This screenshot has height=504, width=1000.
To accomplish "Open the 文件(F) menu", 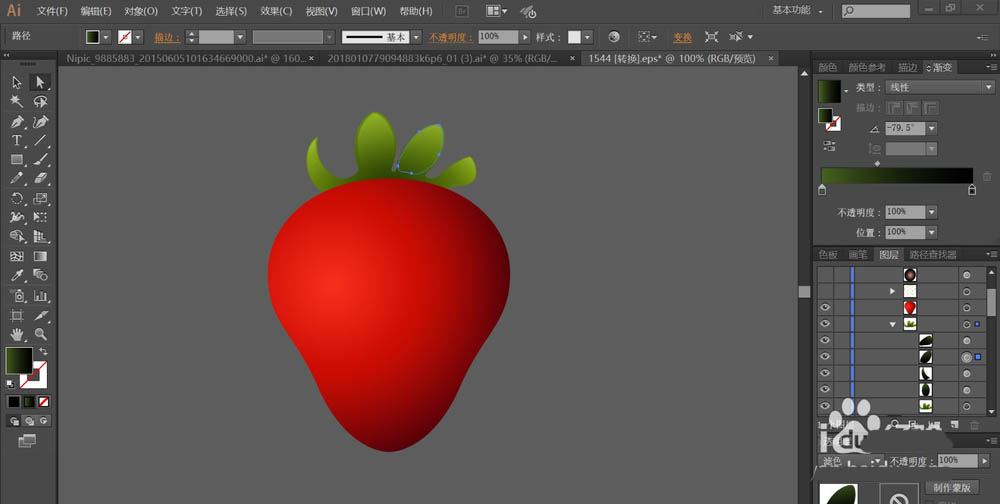I will [52, 11].
